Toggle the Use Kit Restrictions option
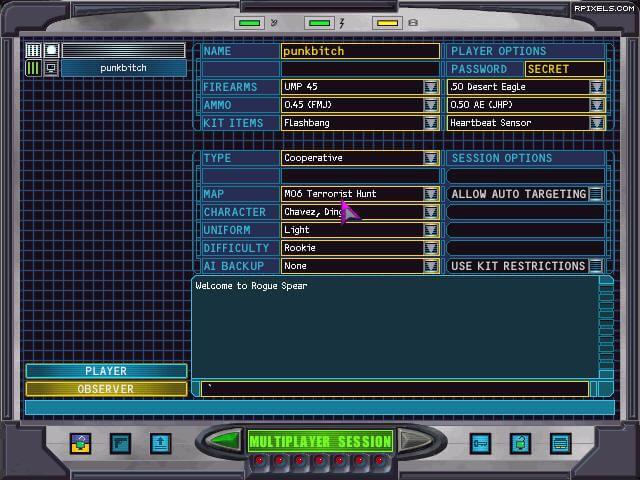 (x=596, y=266)
